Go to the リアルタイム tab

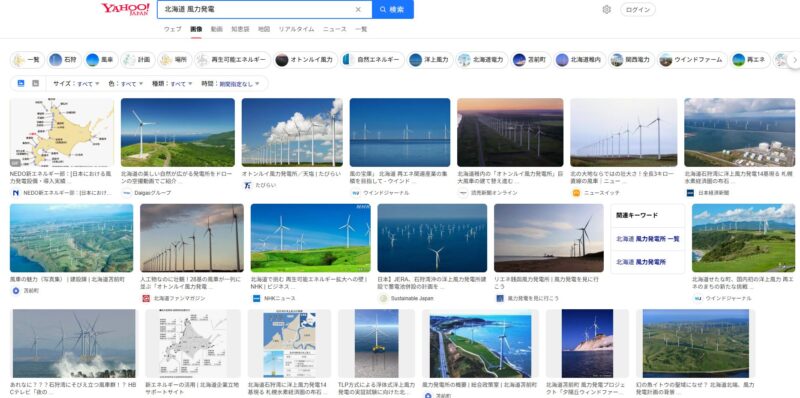tap(296, 29)
